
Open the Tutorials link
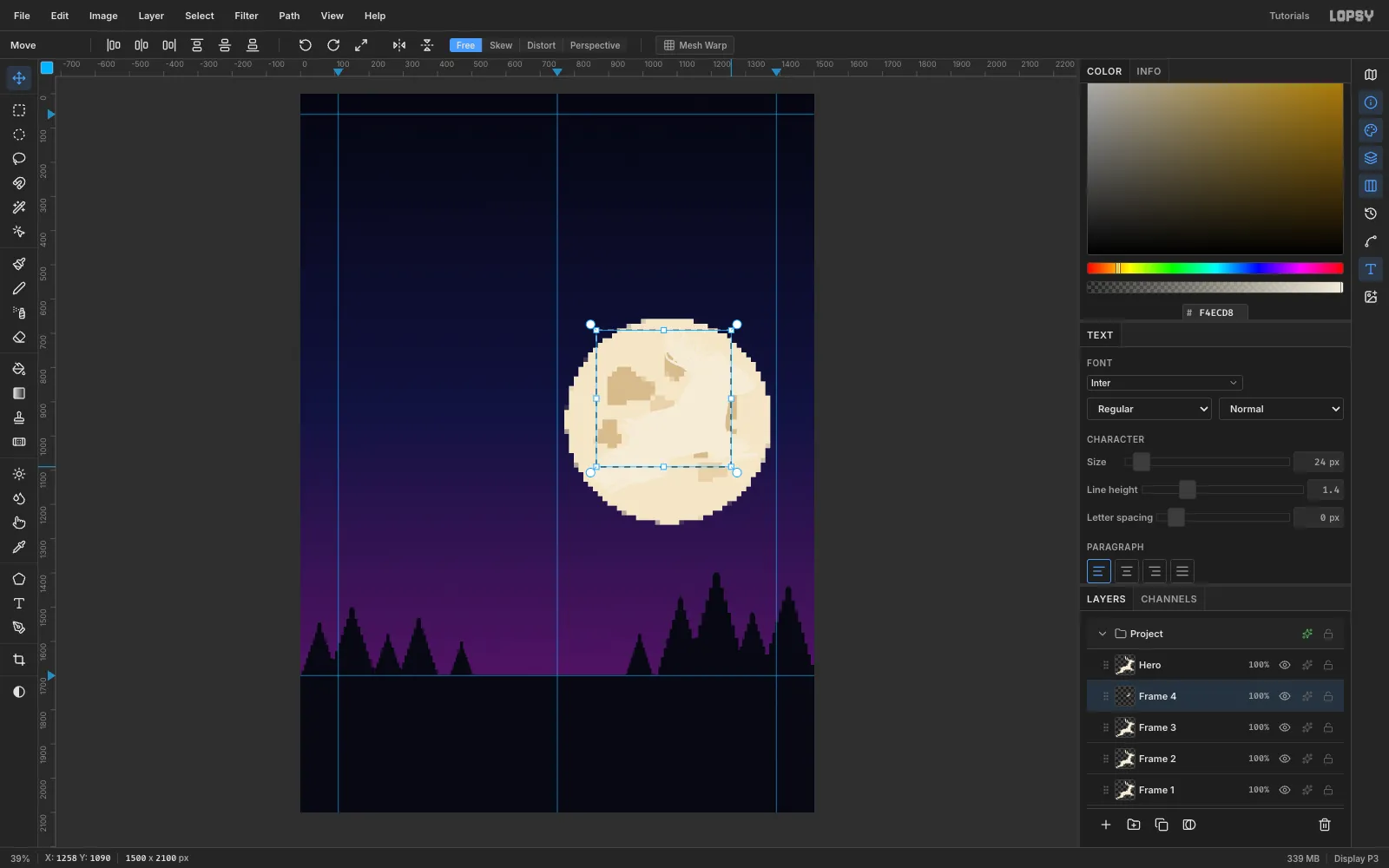click(x=1289, y=16)
